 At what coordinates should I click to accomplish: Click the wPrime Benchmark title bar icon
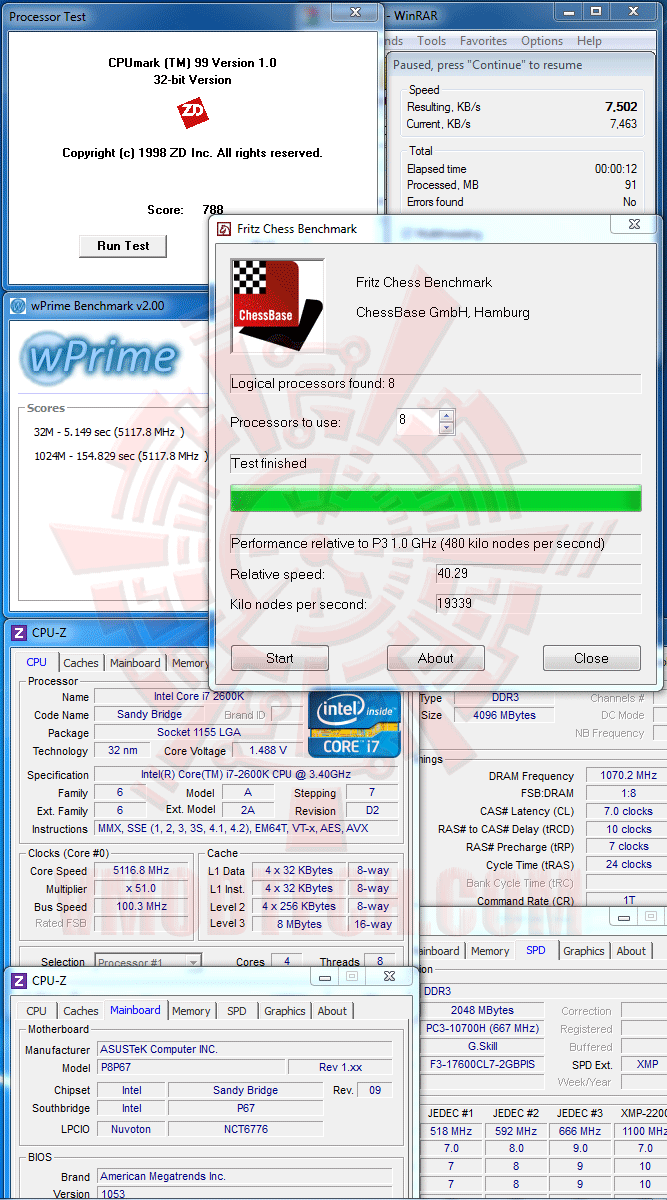(x=18, y=306)
